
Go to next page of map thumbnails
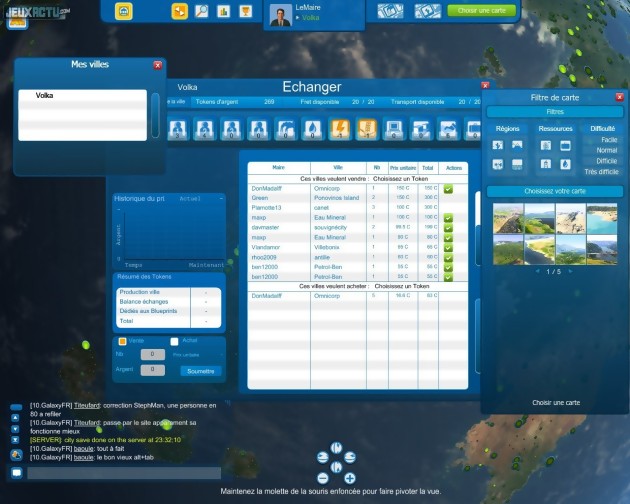click(x=573, y=271)
